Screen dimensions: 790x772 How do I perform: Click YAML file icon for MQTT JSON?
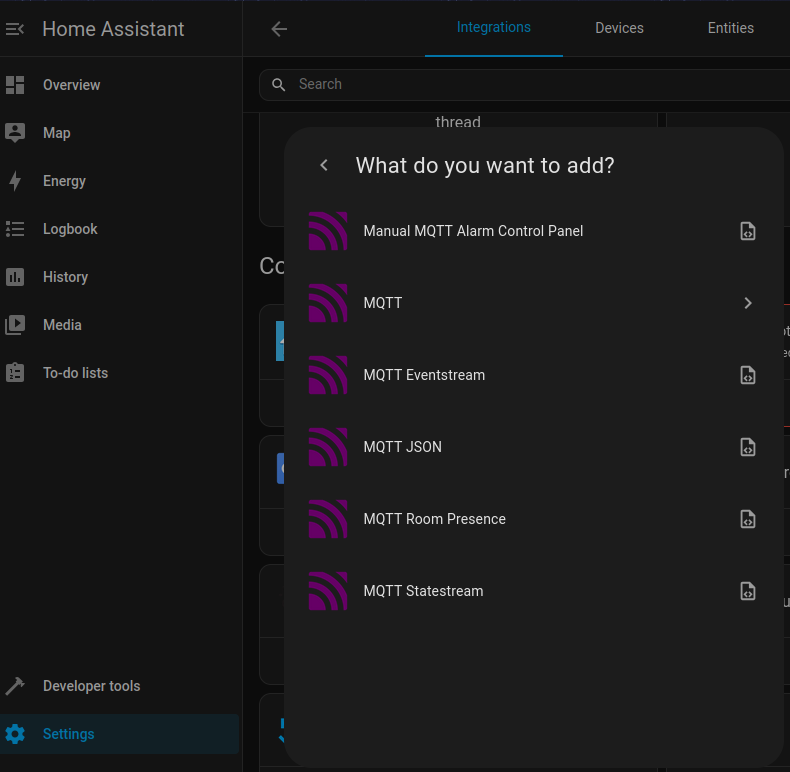pyautogui.click(x=748, y=447)
